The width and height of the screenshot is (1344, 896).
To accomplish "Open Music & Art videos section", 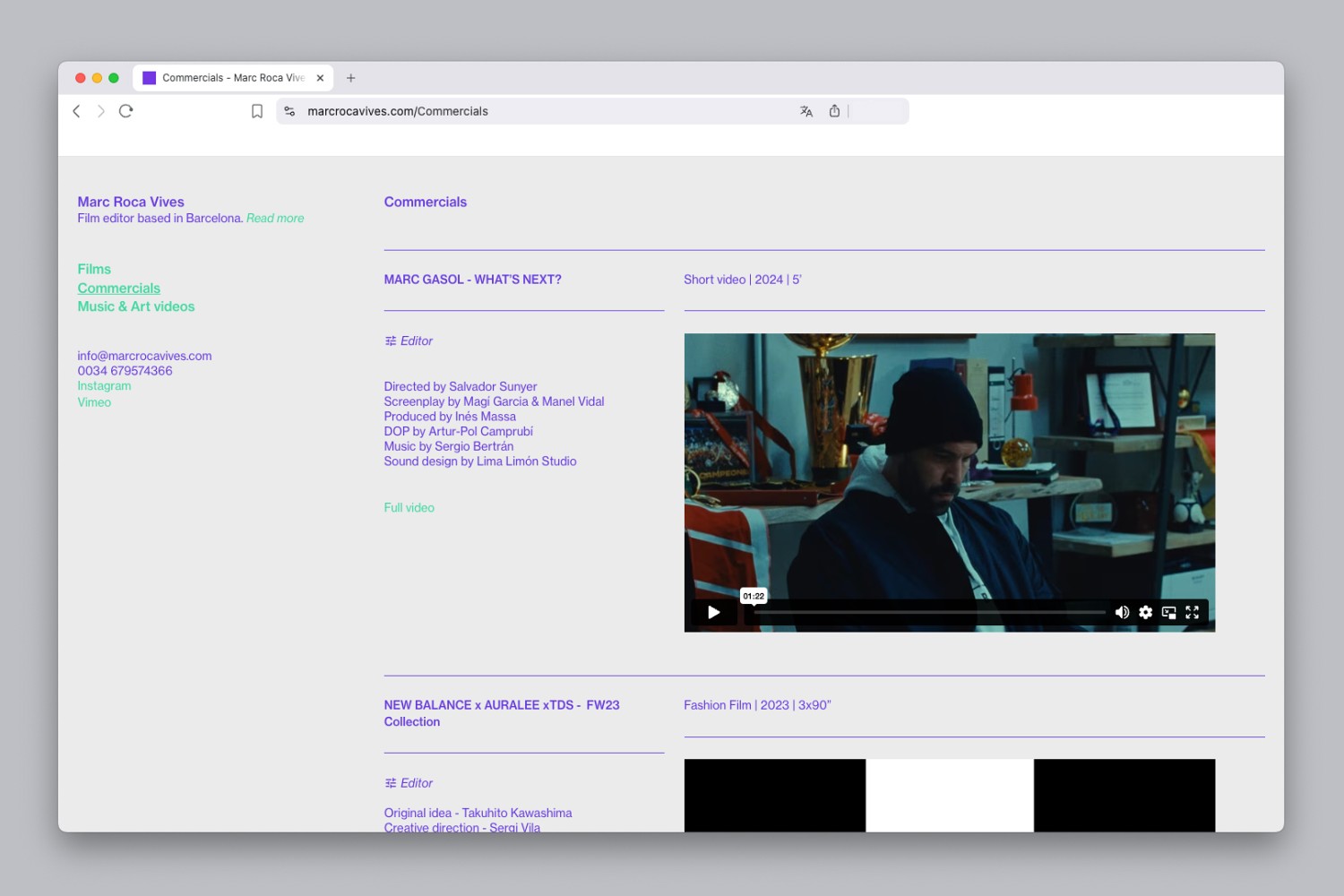I will coord(136,306).
